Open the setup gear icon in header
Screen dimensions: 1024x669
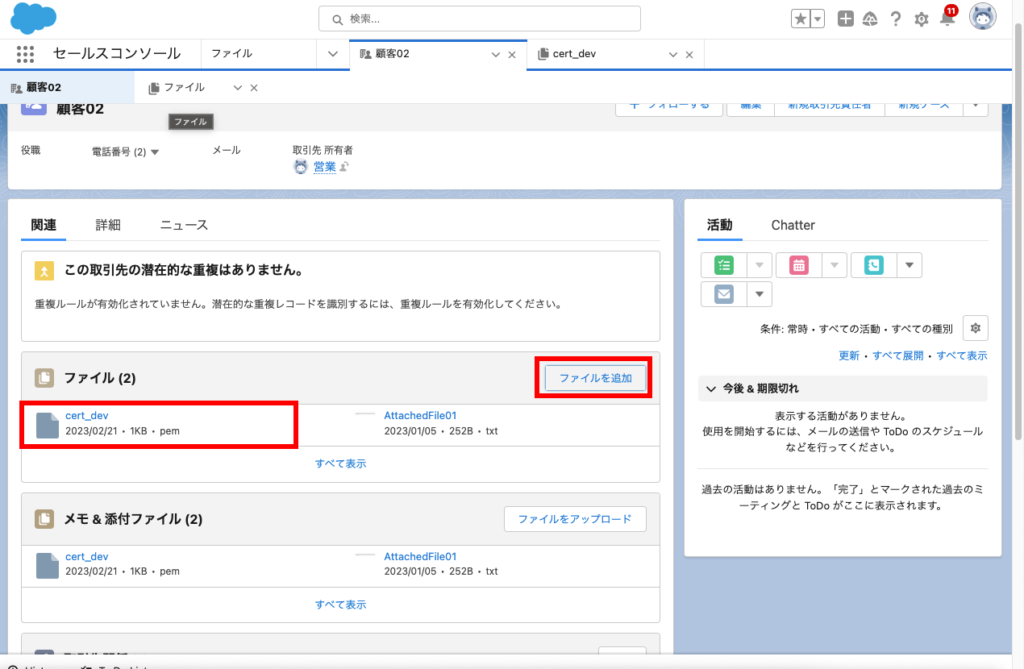pos(921,19)
